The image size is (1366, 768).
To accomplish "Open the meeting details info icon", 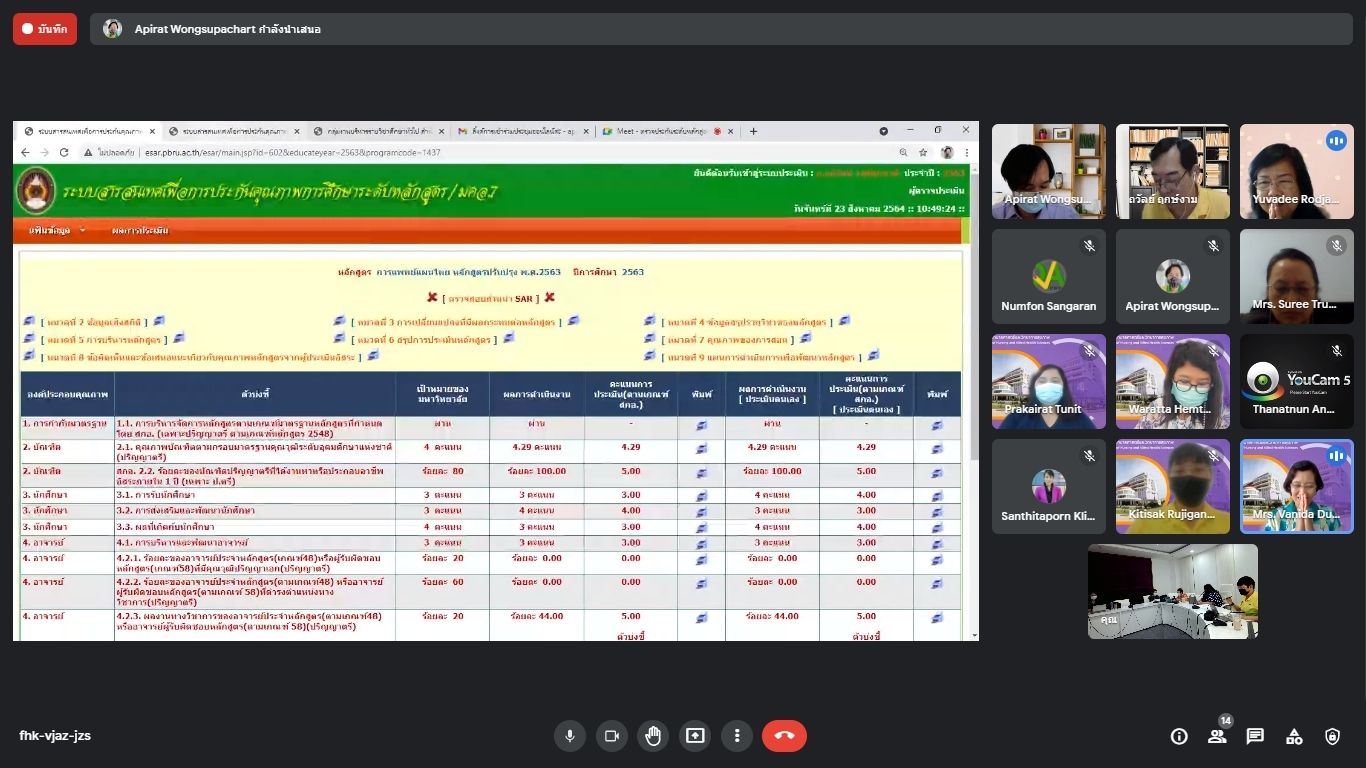I will (x=1179, y=736).
